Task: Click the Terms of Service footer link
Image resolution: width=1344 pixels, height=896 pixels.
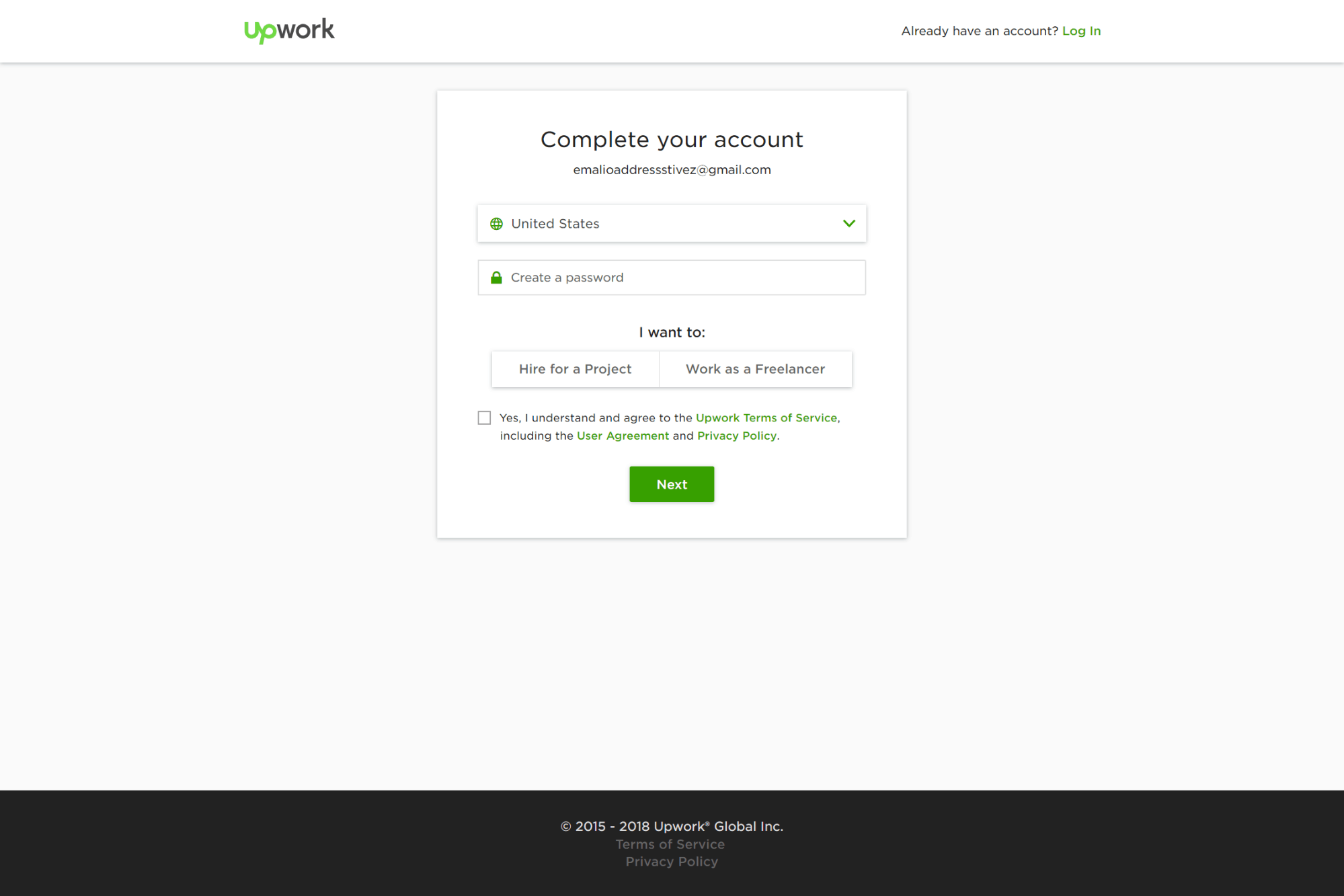Action: coord(670,844)
